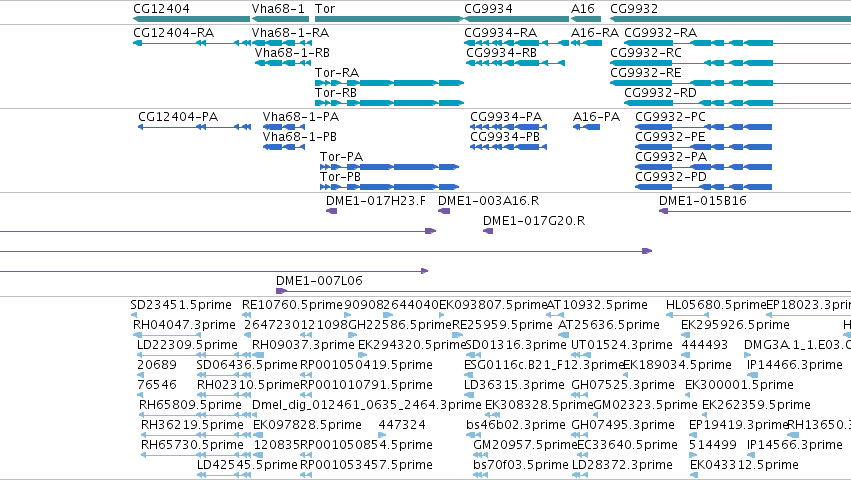Select EST SD01316.3prime

click(x=516, y=345)
